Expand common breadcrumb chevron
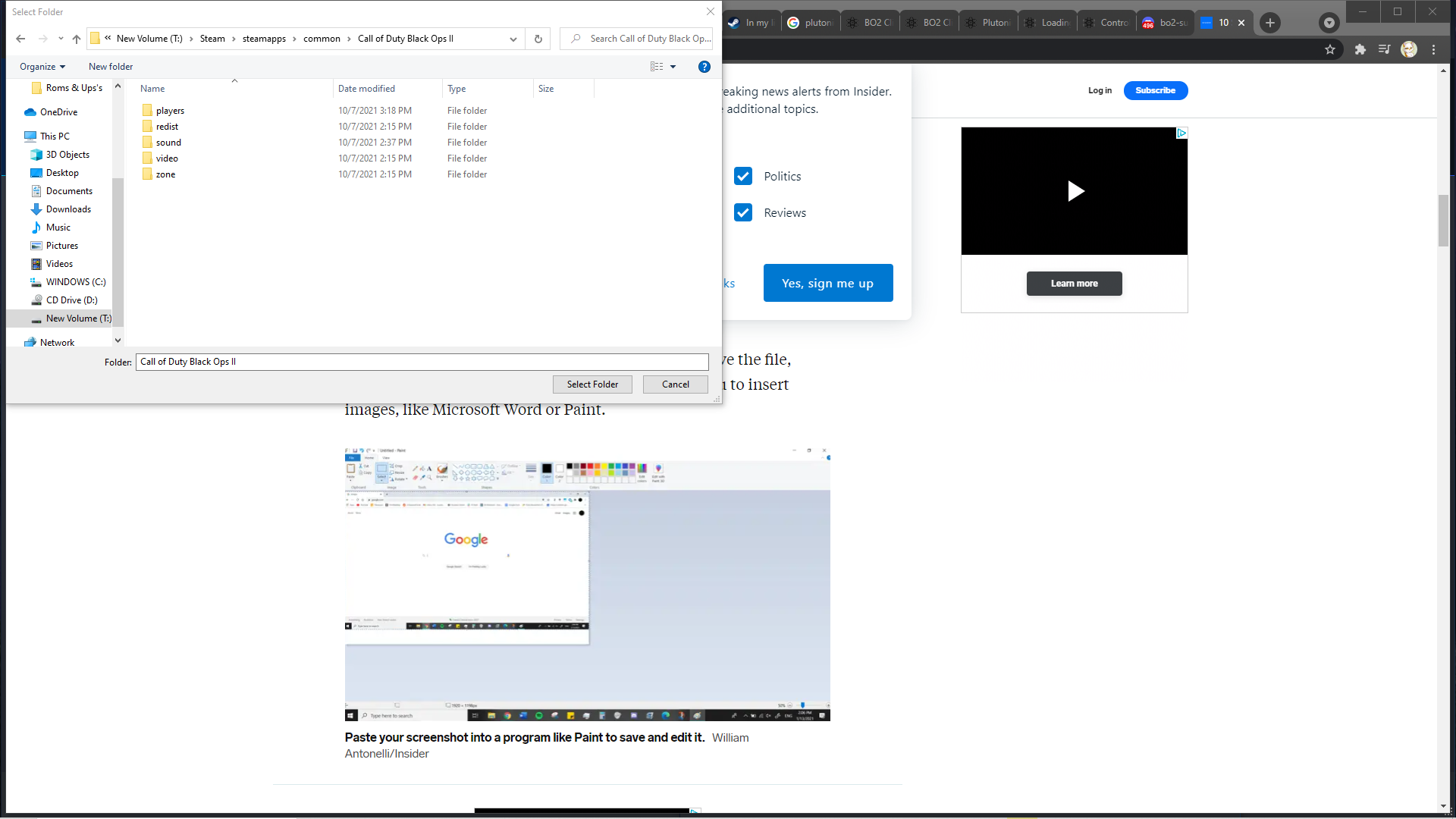Viewport: 1456px width, 819px height. coord(349,39)
